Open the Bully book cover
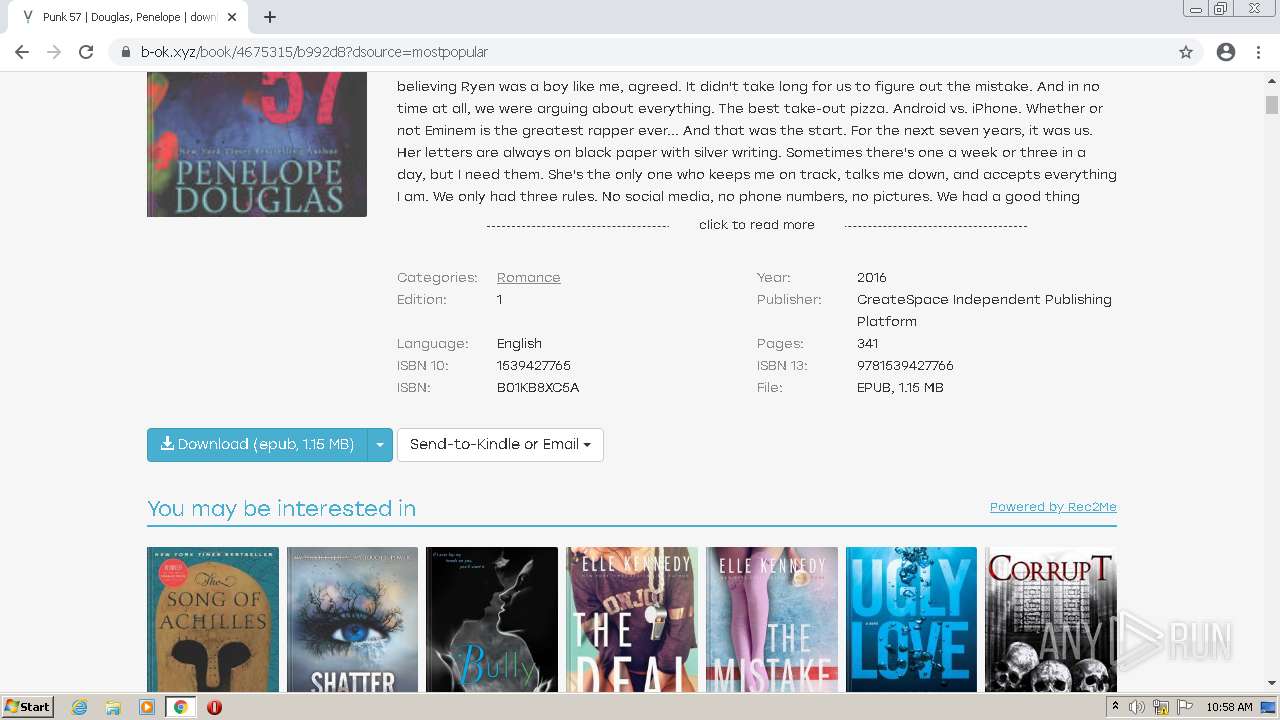The width and height of the screenshot is (1280, 720). 492,619
